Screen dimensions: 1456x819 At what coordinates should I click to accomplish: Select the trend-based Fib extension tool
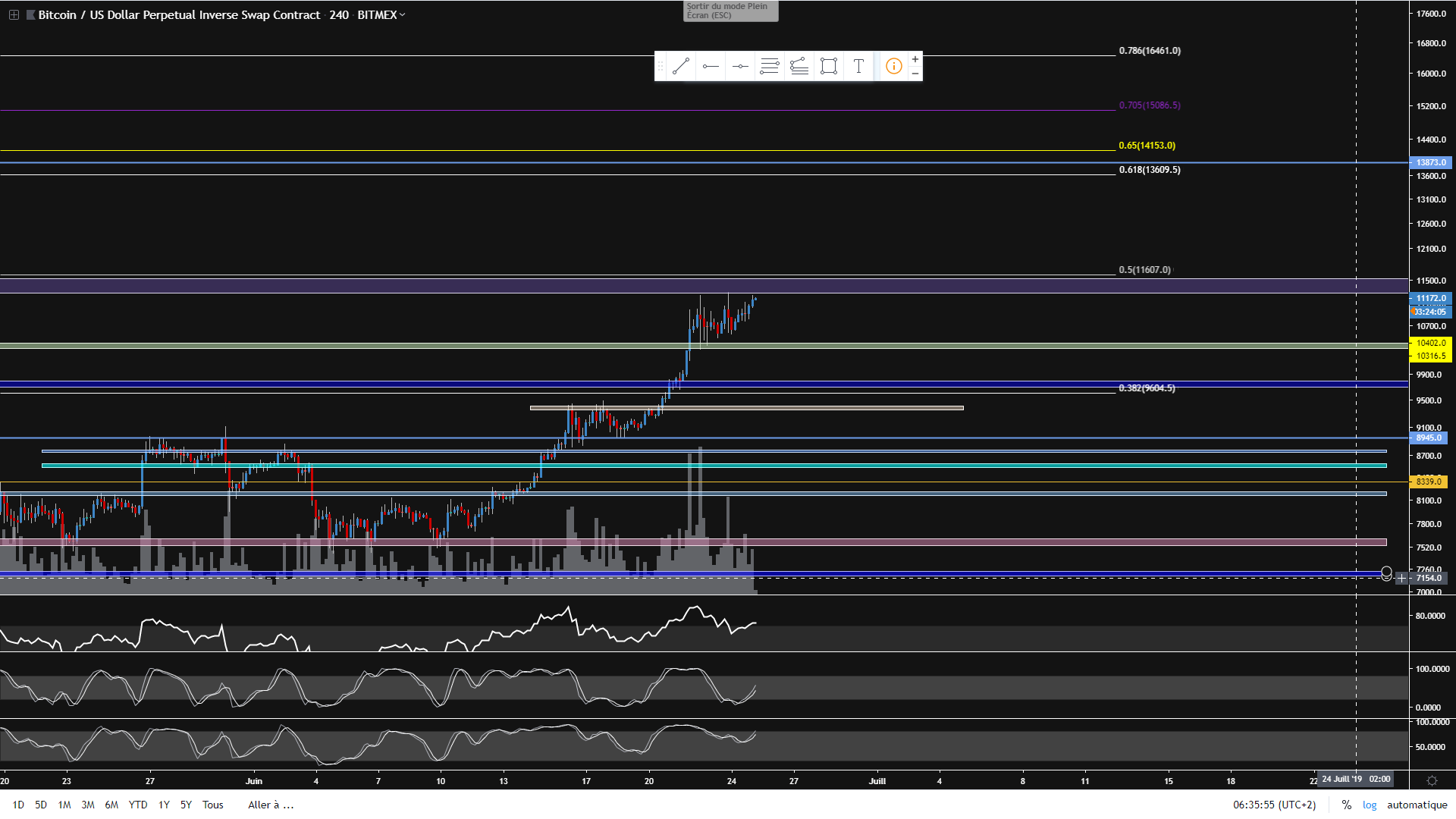[799, 67]
